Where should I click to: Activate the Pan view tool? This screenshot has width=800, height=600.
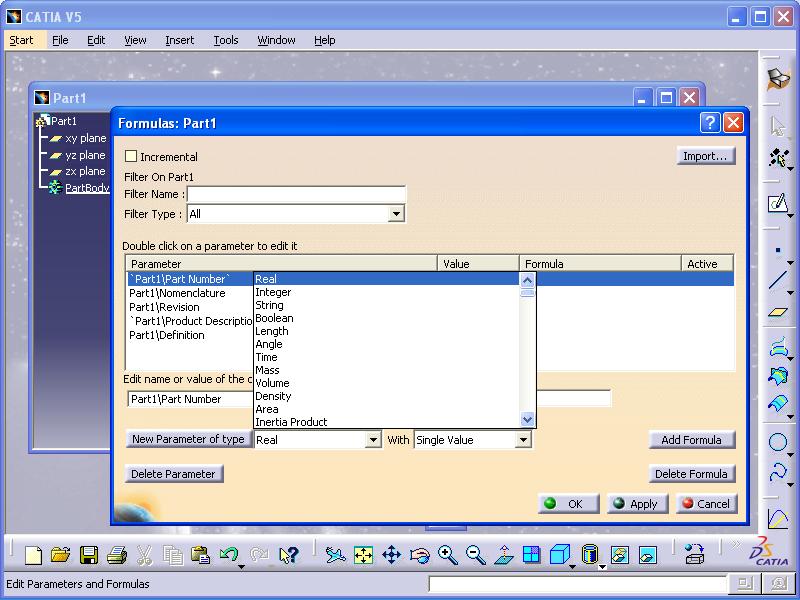pyautogui.click(x=391, y=555)
